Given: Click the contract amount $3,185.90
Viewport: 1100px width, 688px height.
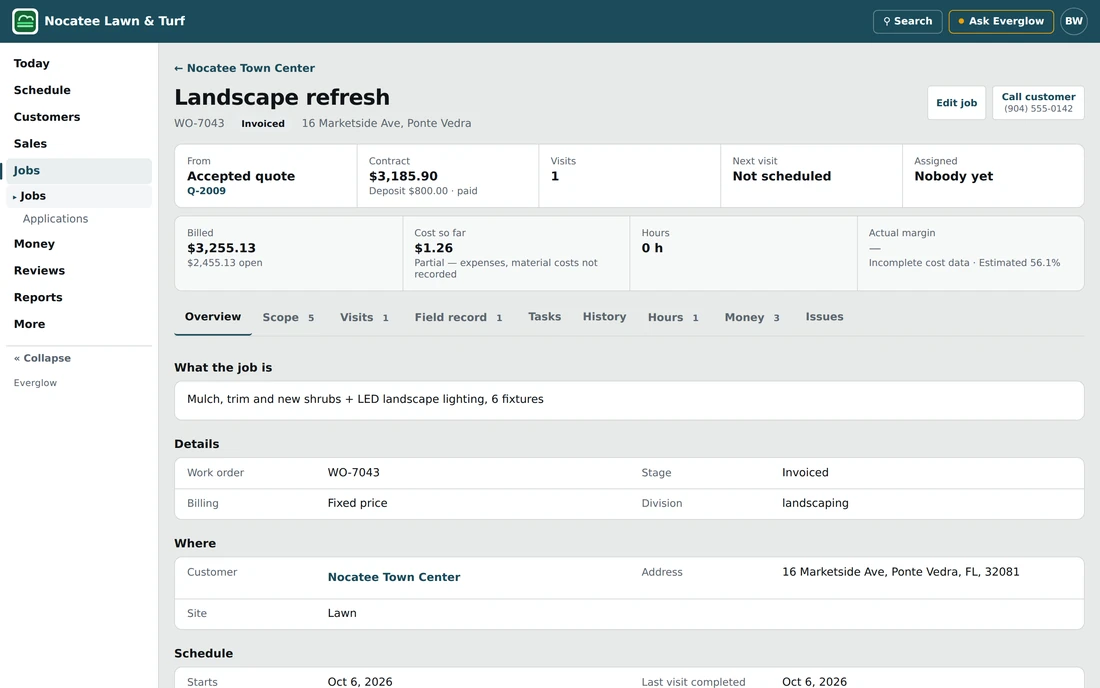Looking at the screenshot, I should click(x=403, y=176).
